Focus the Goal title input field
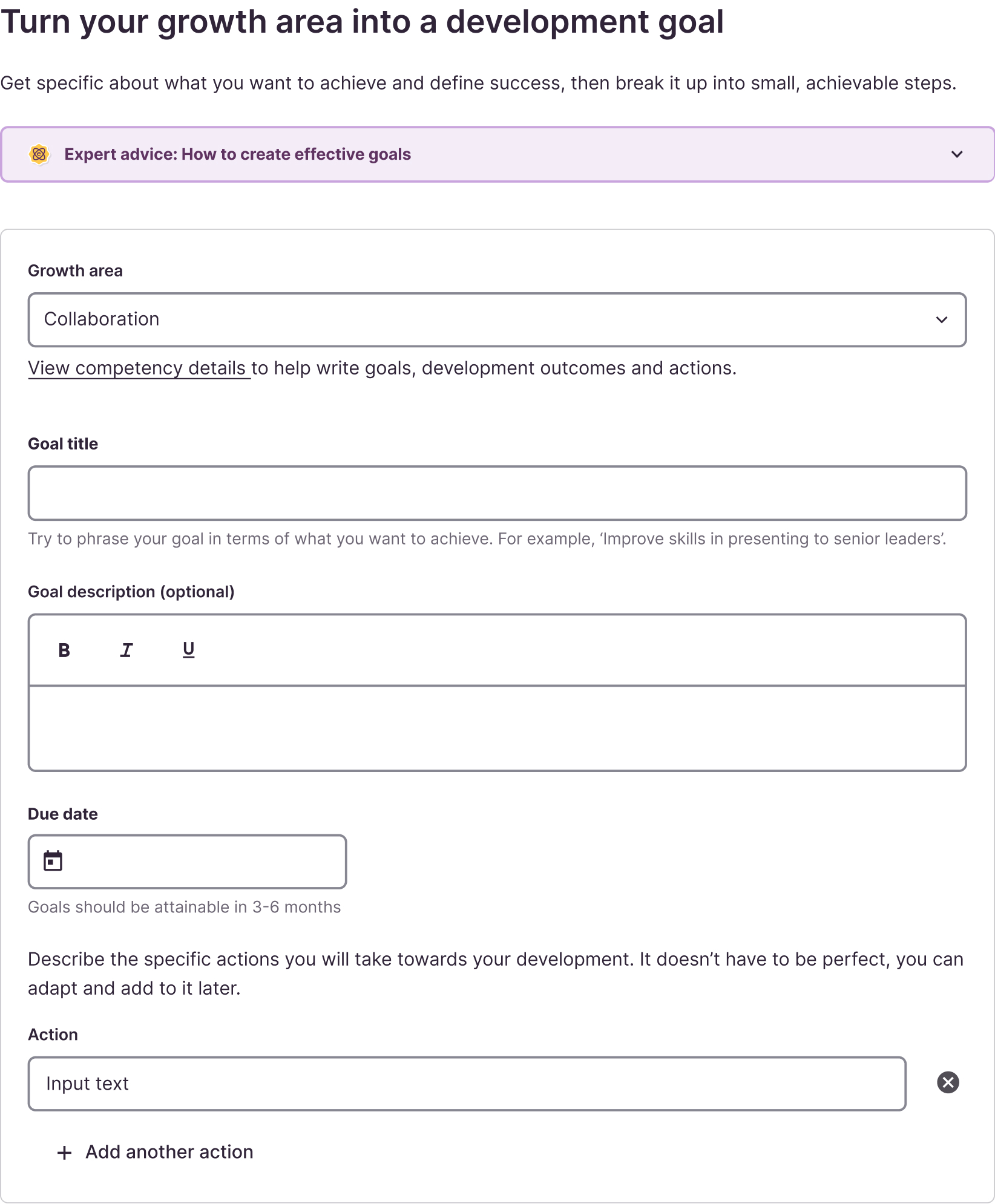Viewport: 995px width, 1204px height. point(496,492)
